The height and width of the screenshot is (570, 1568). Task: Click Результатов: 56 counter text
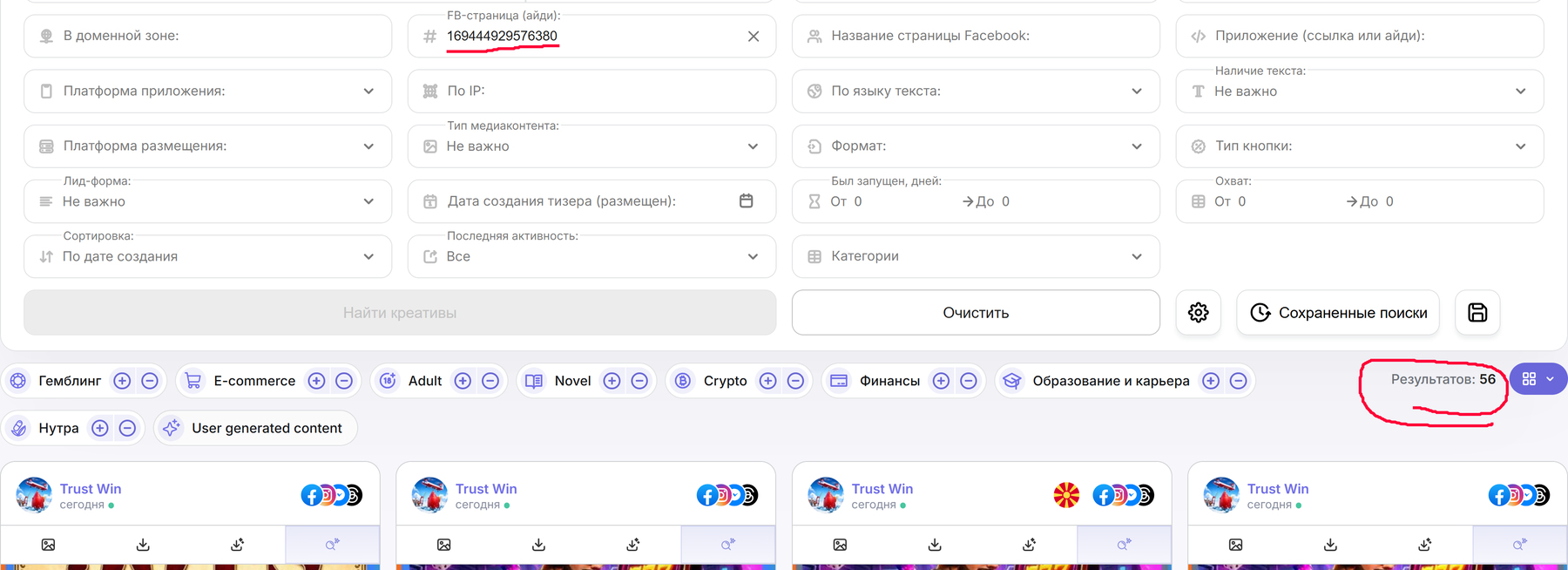tap(1443, 379)
